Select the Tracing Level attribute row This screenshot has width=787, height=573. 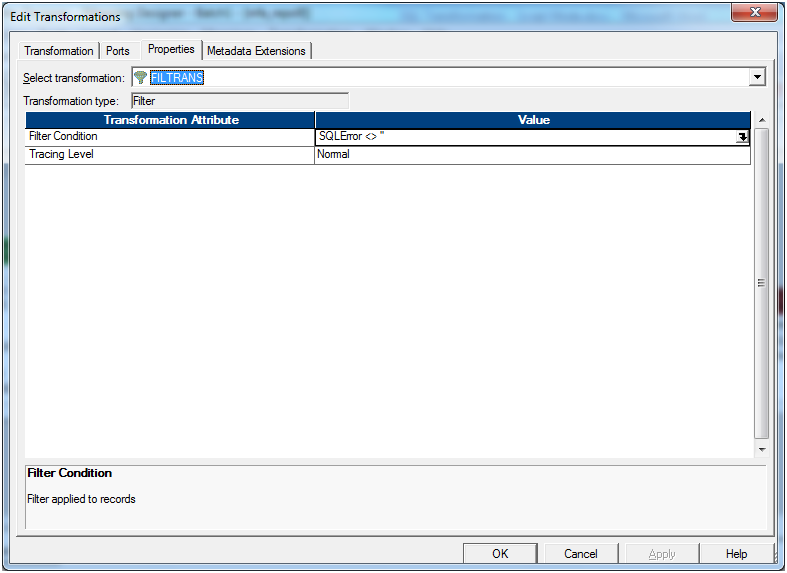tap(170, 155)
